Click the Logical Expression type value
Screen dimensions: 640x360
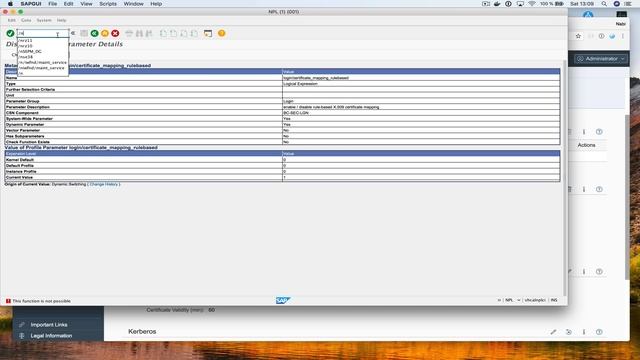[x=300, y=84]
